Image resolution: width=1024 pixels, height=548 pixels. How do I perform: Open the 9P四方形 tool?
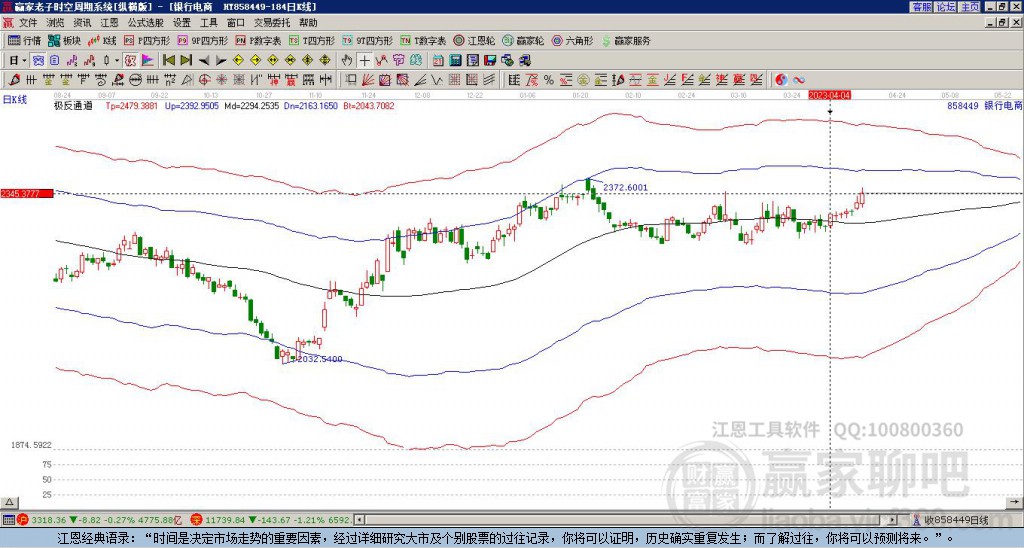pos(202,40)
